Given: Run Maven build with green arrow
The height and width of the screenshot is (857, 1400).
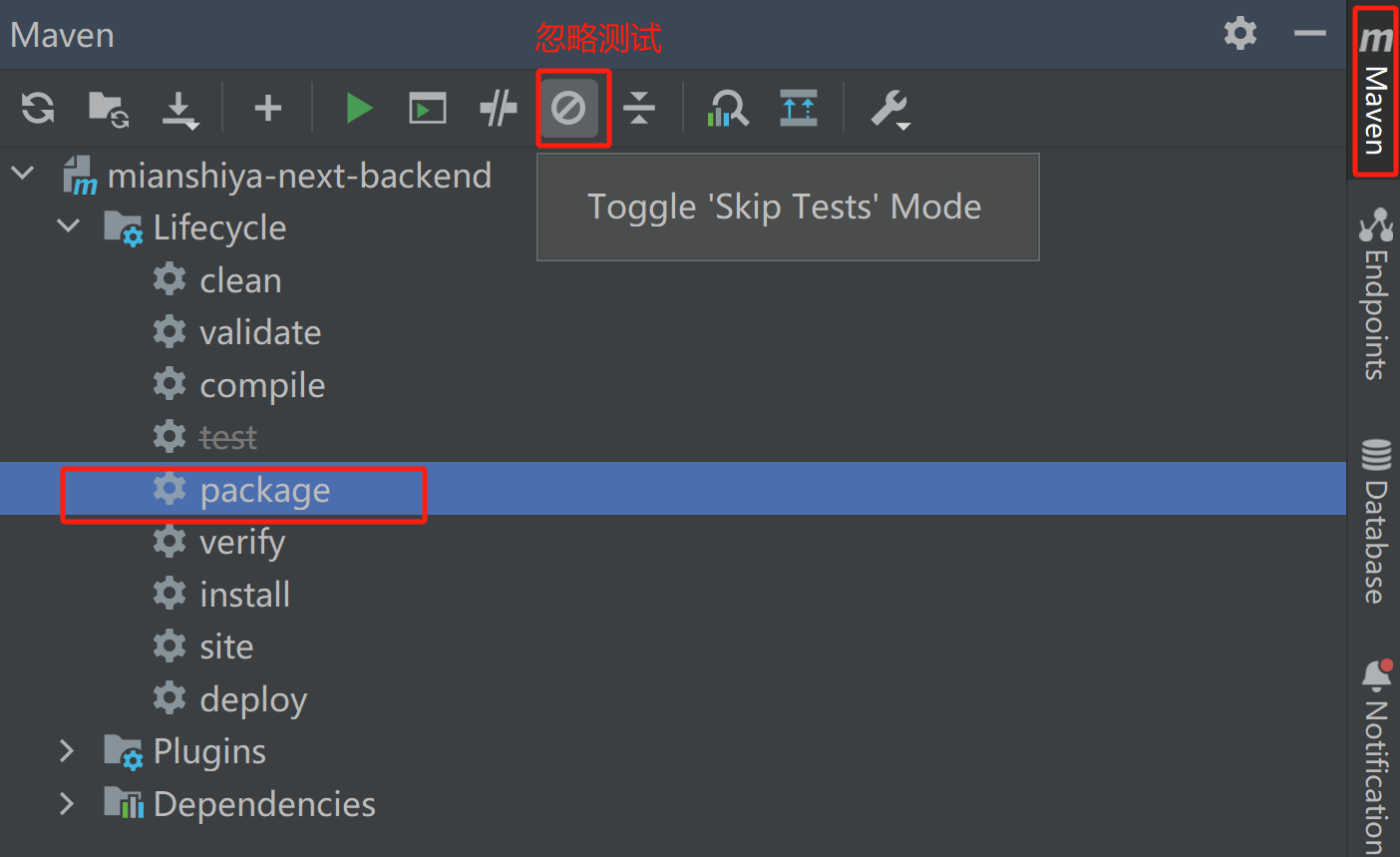Looking at the screenshot, I should pyautogui.click(x=358, y=108).
